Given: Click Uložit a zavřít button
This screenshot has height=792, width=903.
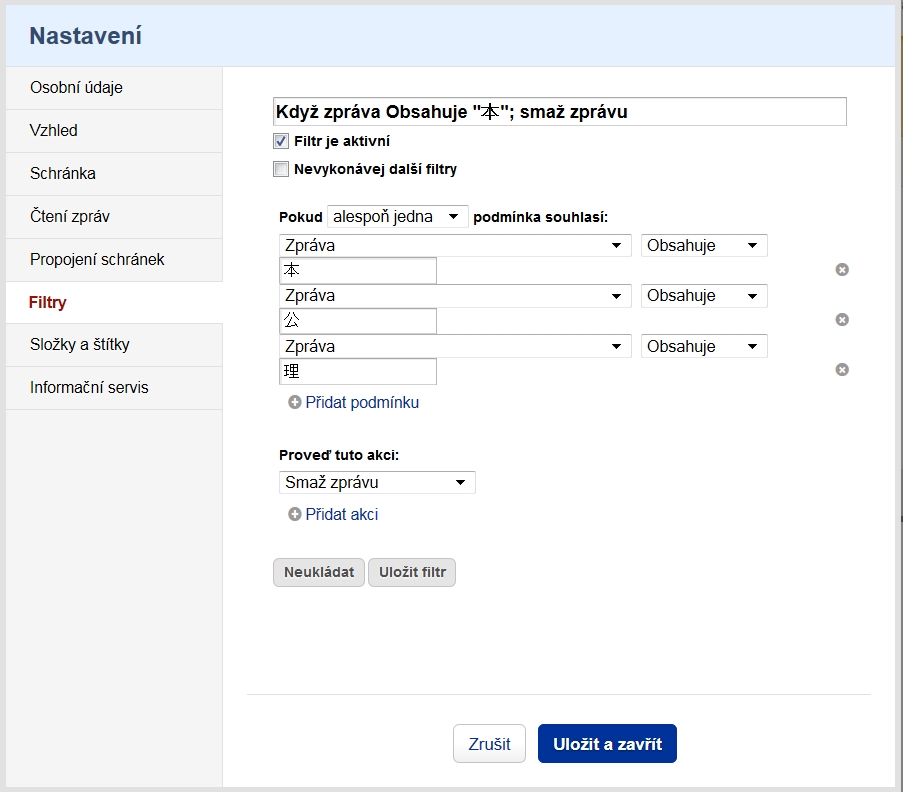Looking at the screenshot, I should (607, 744).
